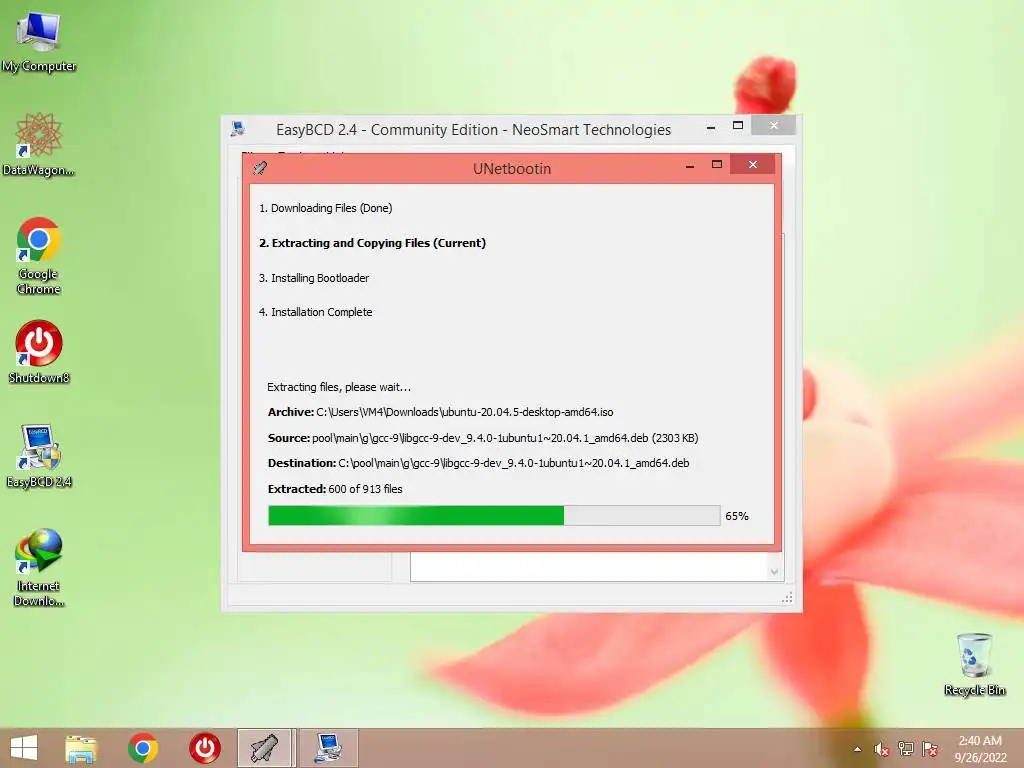Minimize the EasyBCD window
The width and height of the screenshot is (1024, 768).
pos(711,126)
